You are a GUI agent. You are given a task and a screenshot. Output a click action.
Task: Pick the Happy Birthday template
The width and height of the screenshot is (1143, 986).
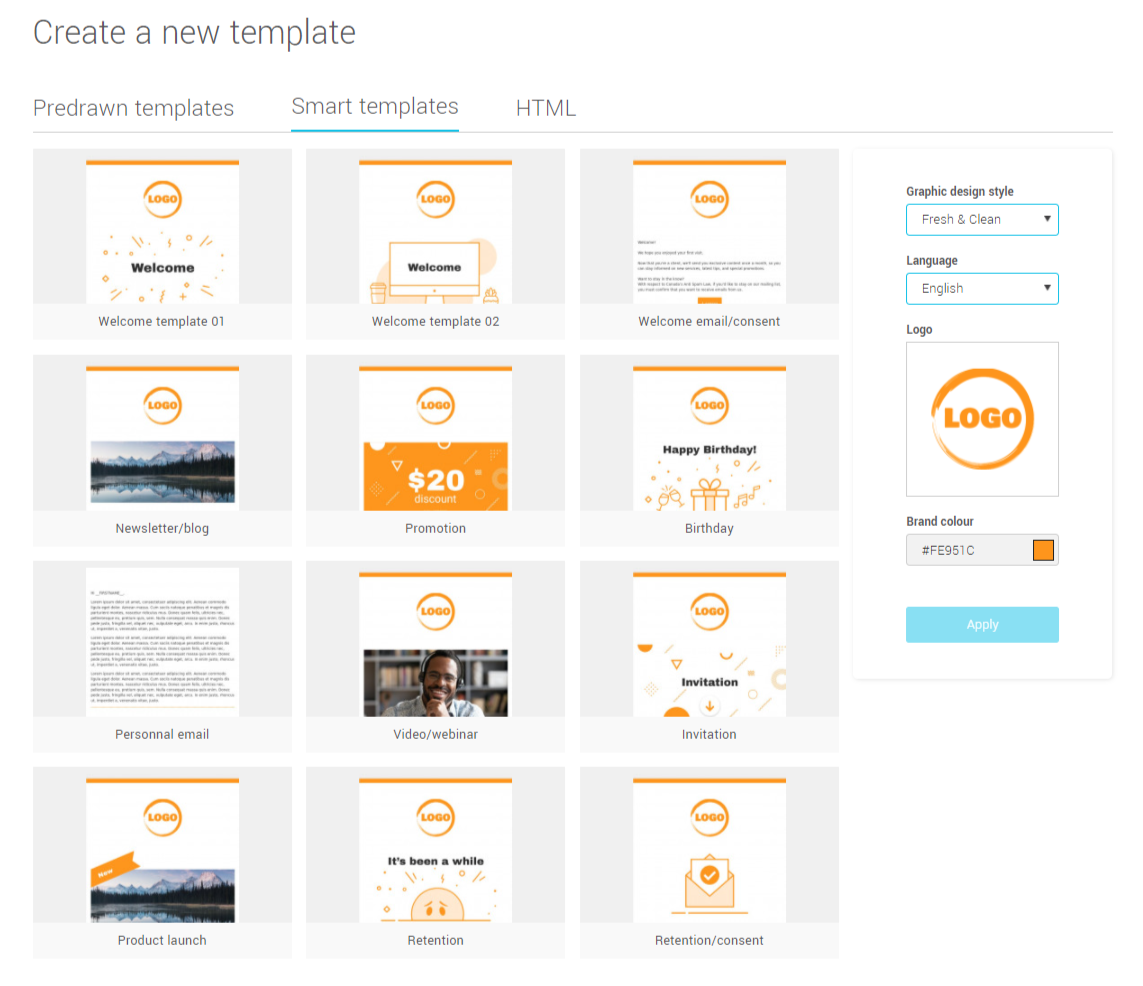click(x=709, y=438)
